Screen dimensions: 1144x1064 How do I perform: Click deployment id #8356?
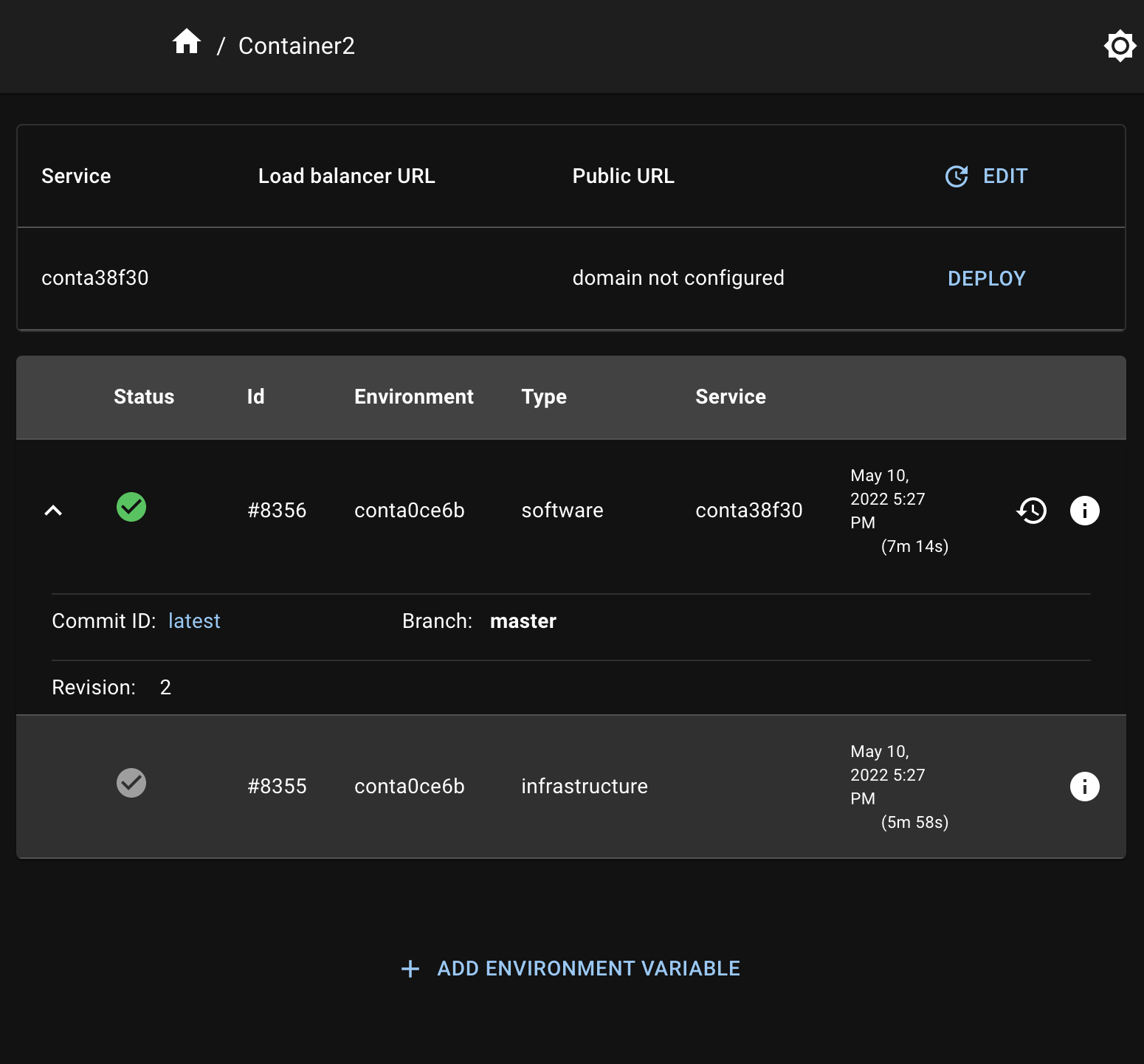click(x=277, y=511)
